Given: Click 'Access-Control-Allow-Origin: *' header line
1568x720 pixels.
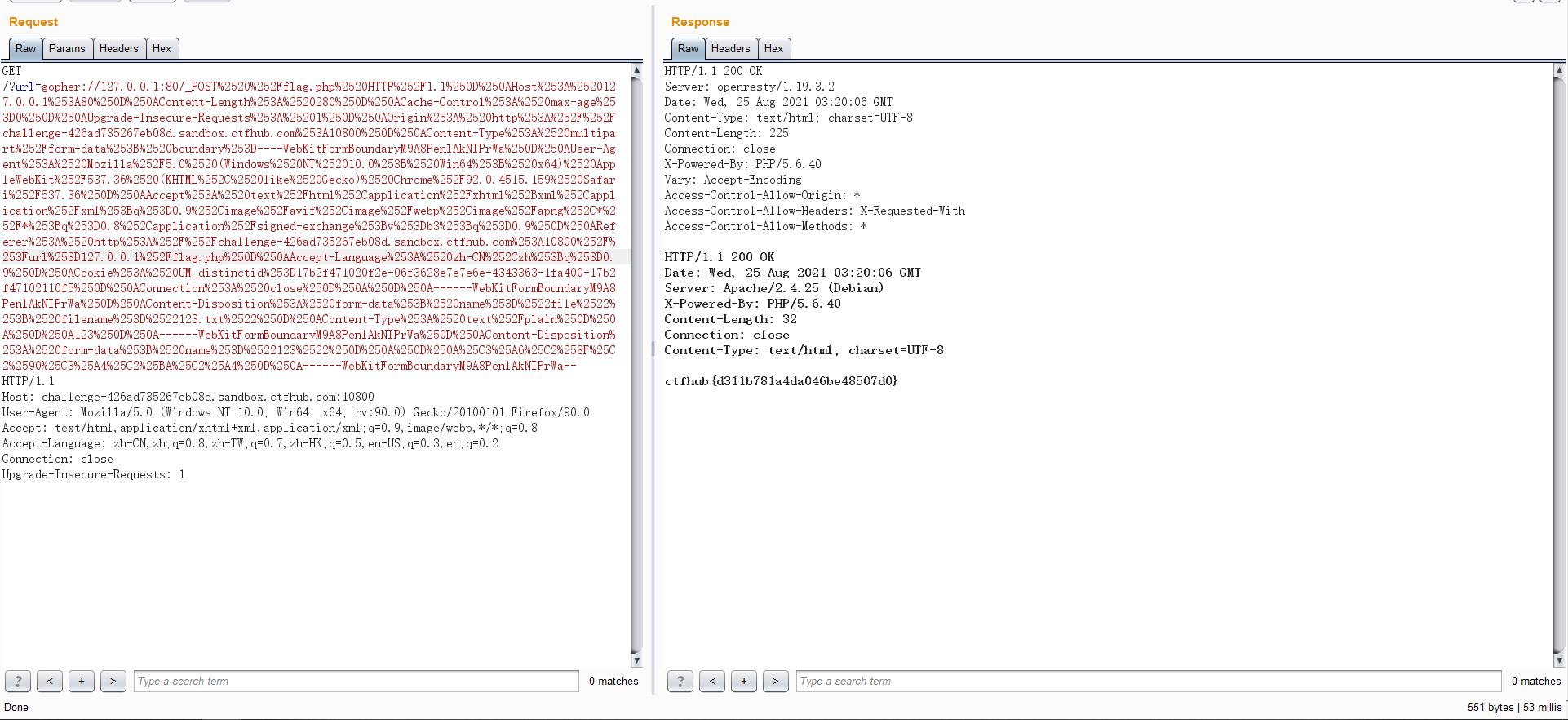Looking at the screenshot, I should click(x=762, y=195).
